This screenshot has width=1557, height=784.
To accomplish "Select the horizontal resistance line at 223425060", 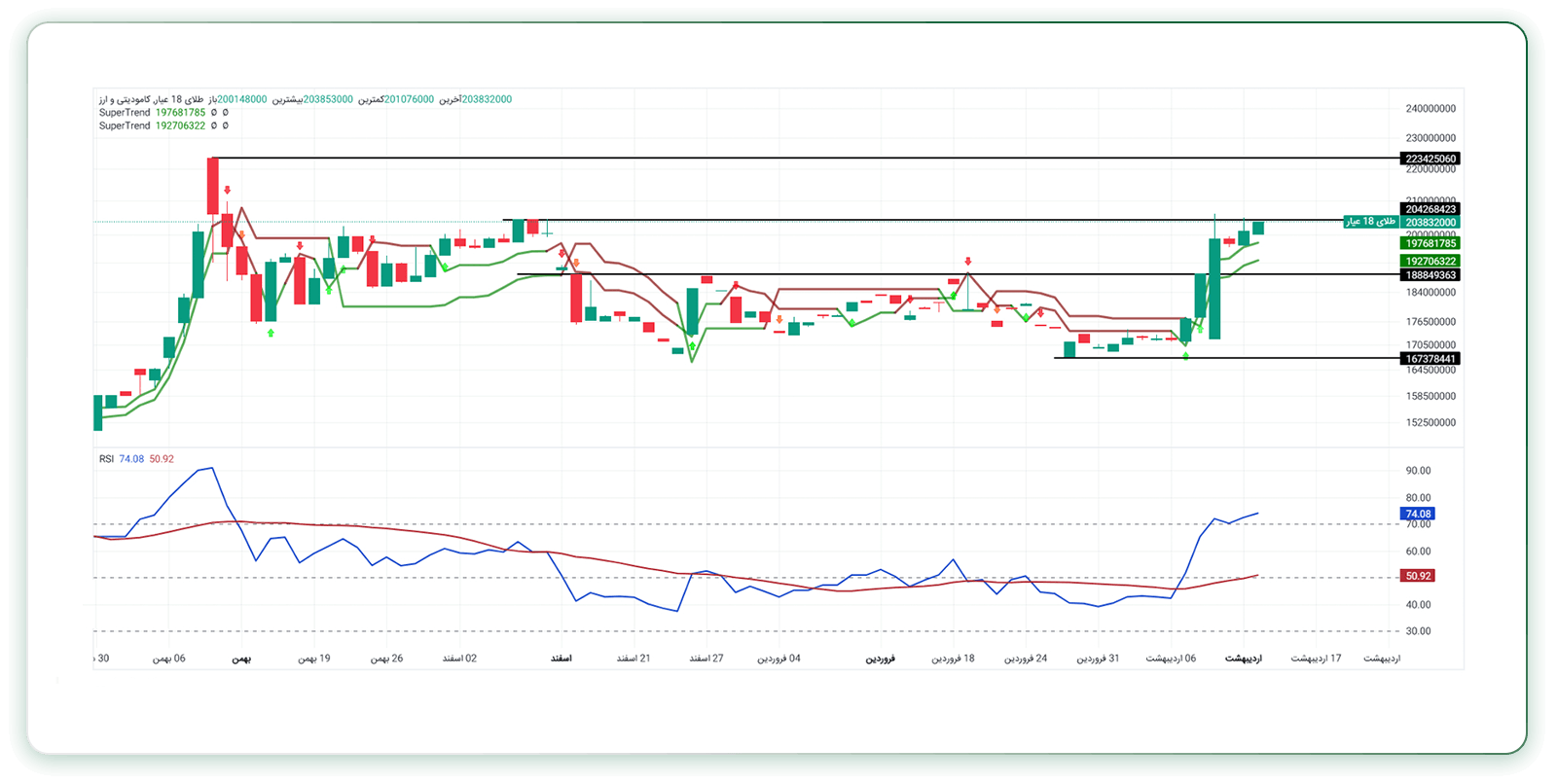I will pos(808,158).
